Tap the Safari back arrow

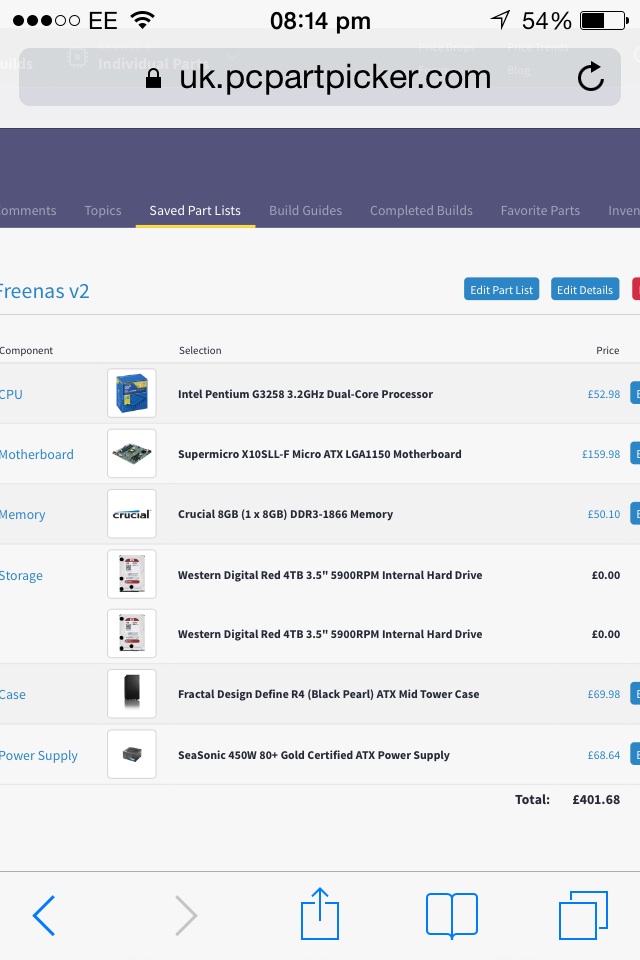(x=43, y=915)
